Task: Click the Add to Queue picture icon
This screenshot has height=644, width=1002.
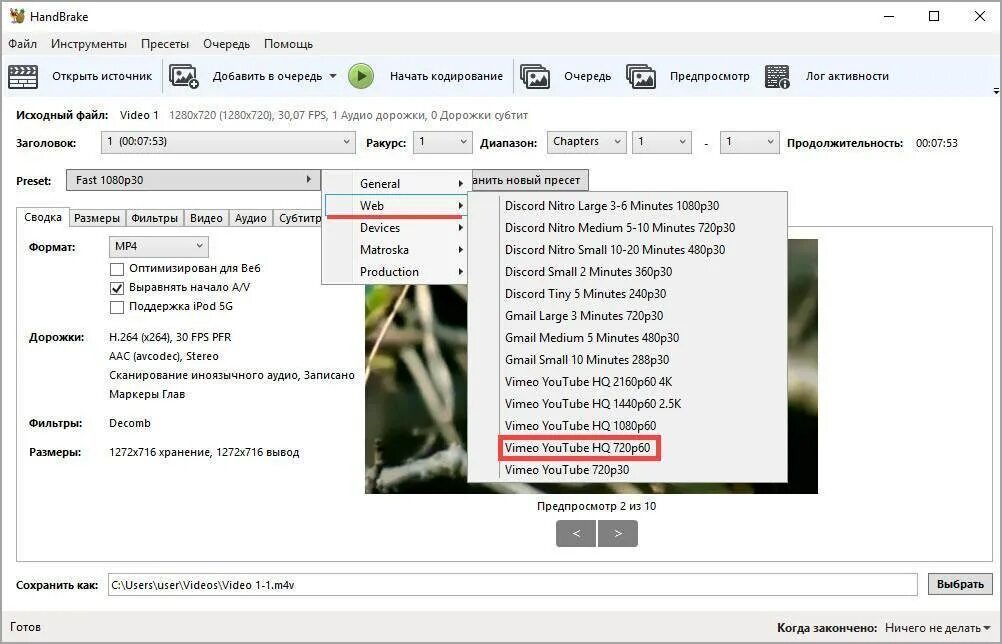Action: click(183, 76)
